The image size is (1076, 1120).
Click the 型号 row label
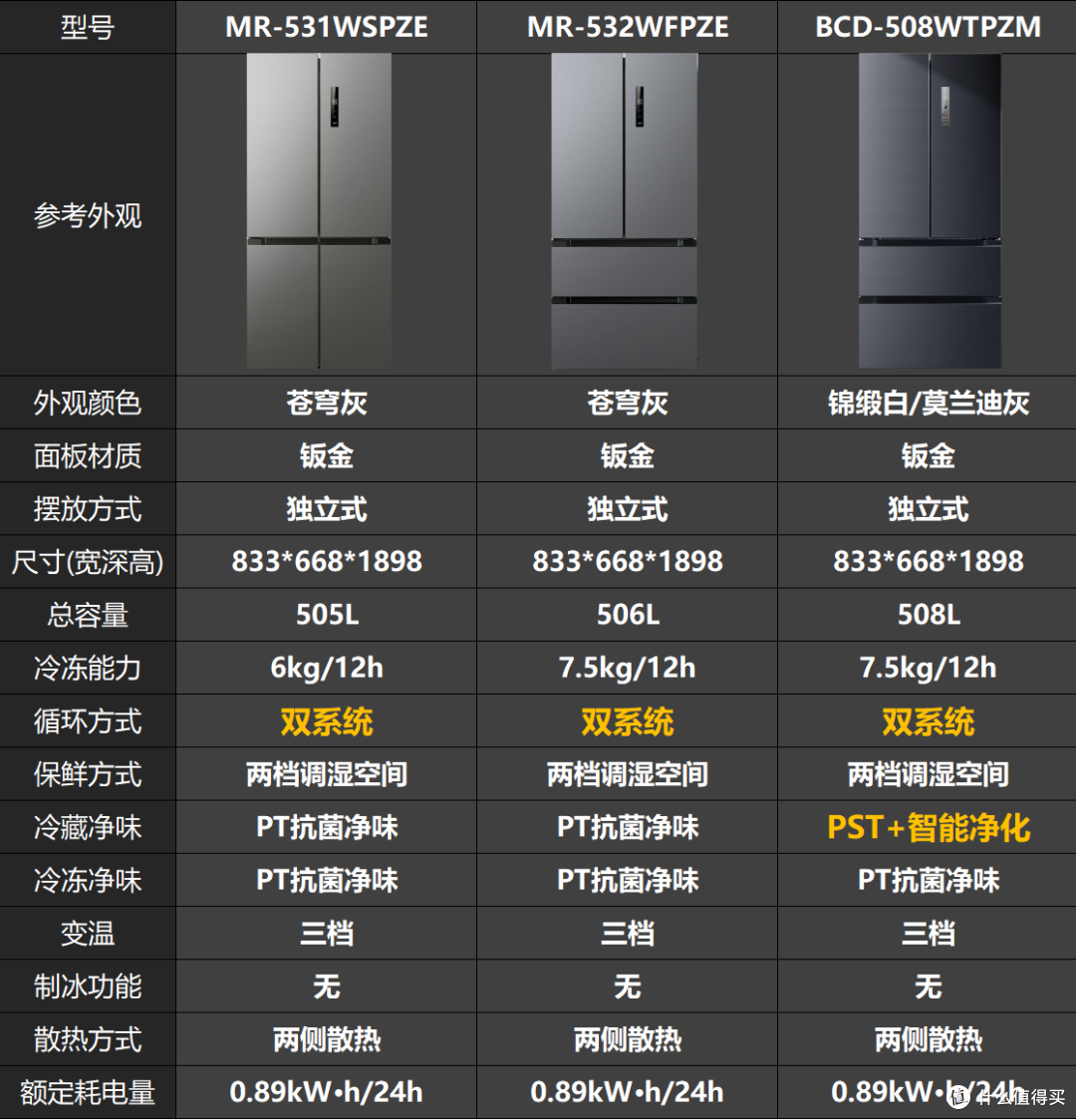click(88, 27)
